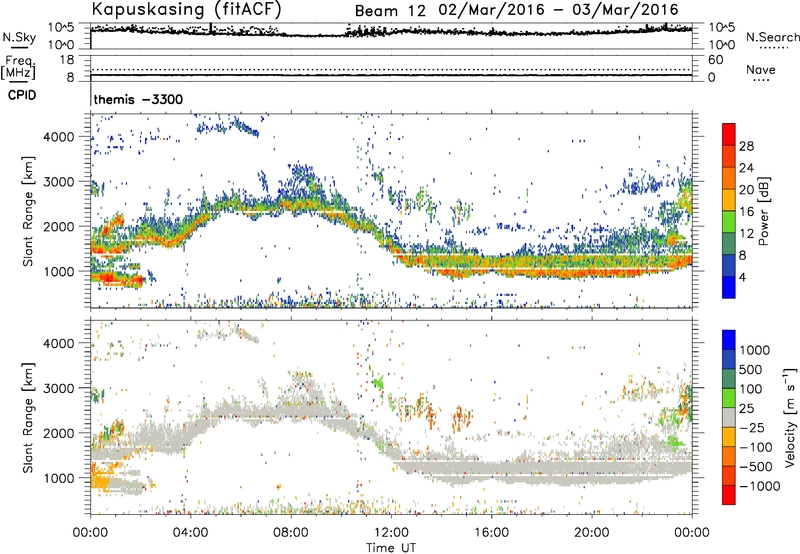Select the 16 label on power colorbar
Image resolution: width=800 pixels, height=554 pixels.
pos(746,212)
